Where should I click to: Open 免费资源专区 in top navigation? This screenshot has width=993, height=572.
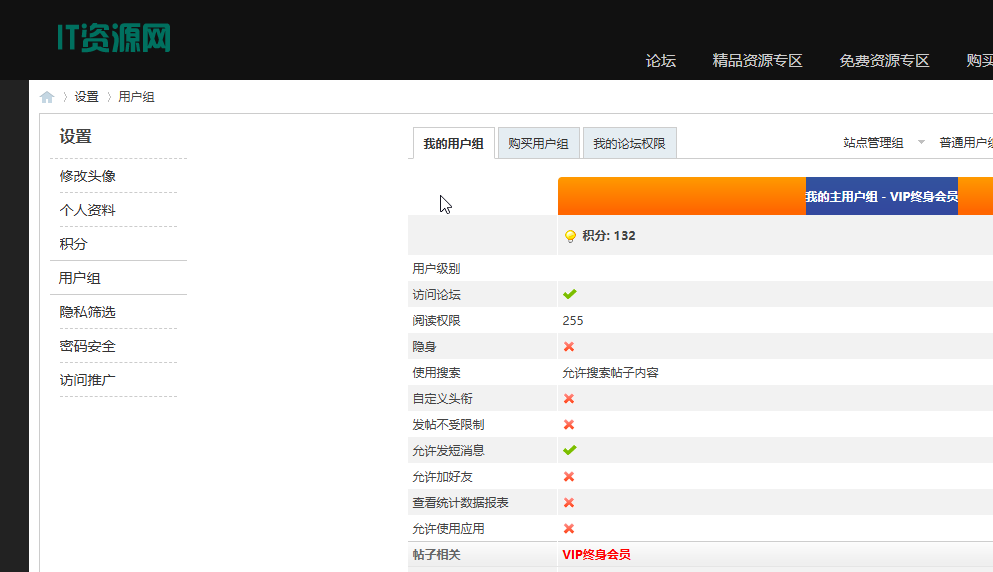[884, 61]
